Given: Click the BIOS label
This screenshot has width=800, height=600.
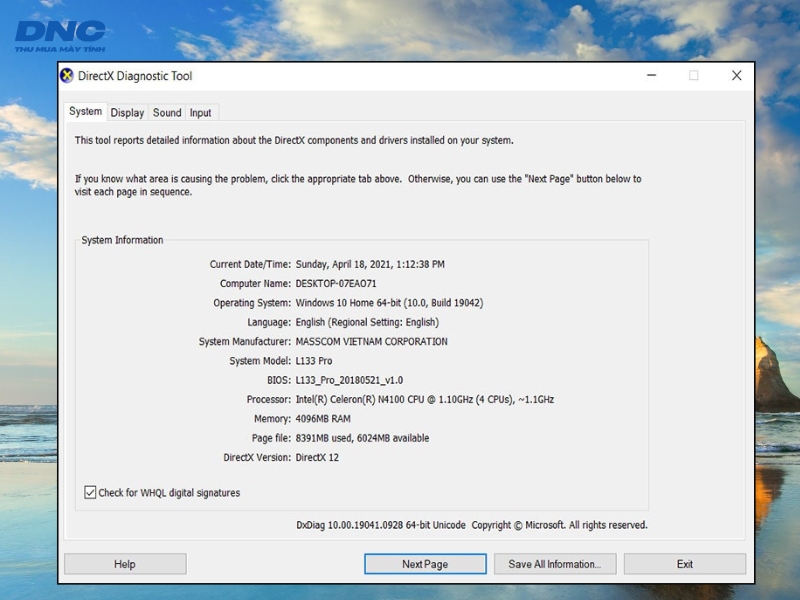Looking at the screenshot, I should (279, 381).
